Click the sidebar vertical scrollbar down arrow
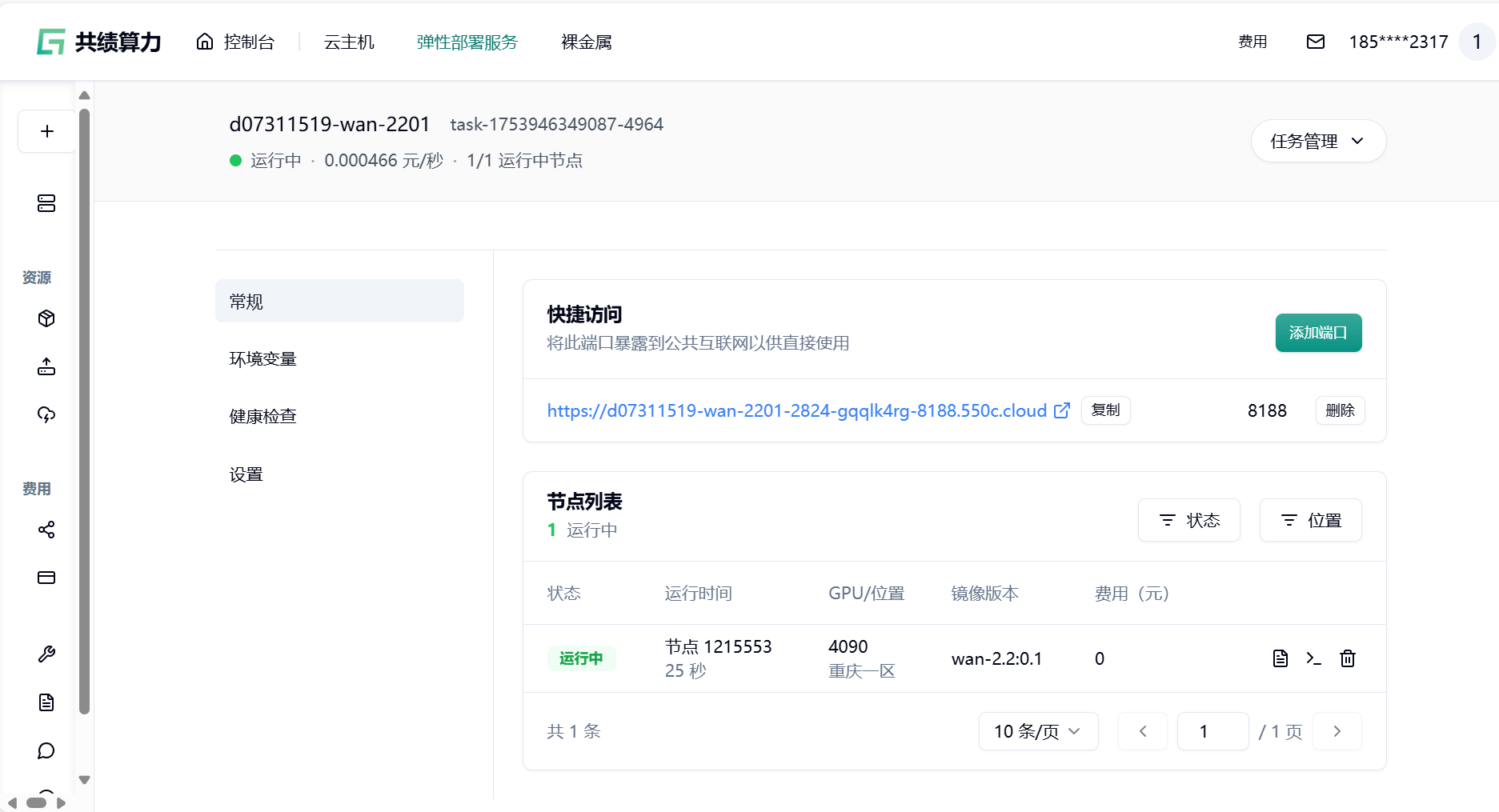 point(84,780)
